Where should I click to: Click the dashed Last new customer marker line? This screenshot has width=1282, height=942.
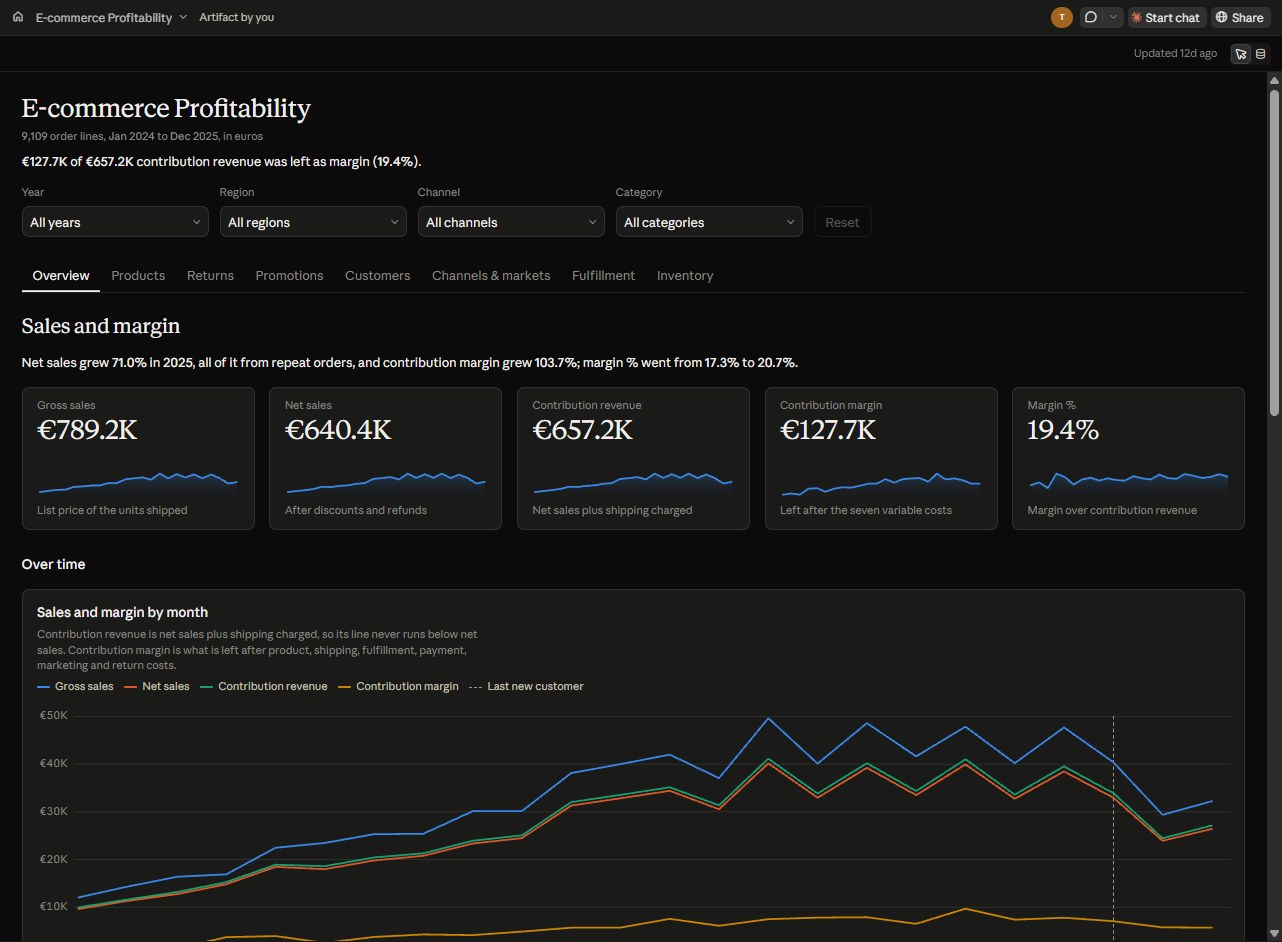1113,830
